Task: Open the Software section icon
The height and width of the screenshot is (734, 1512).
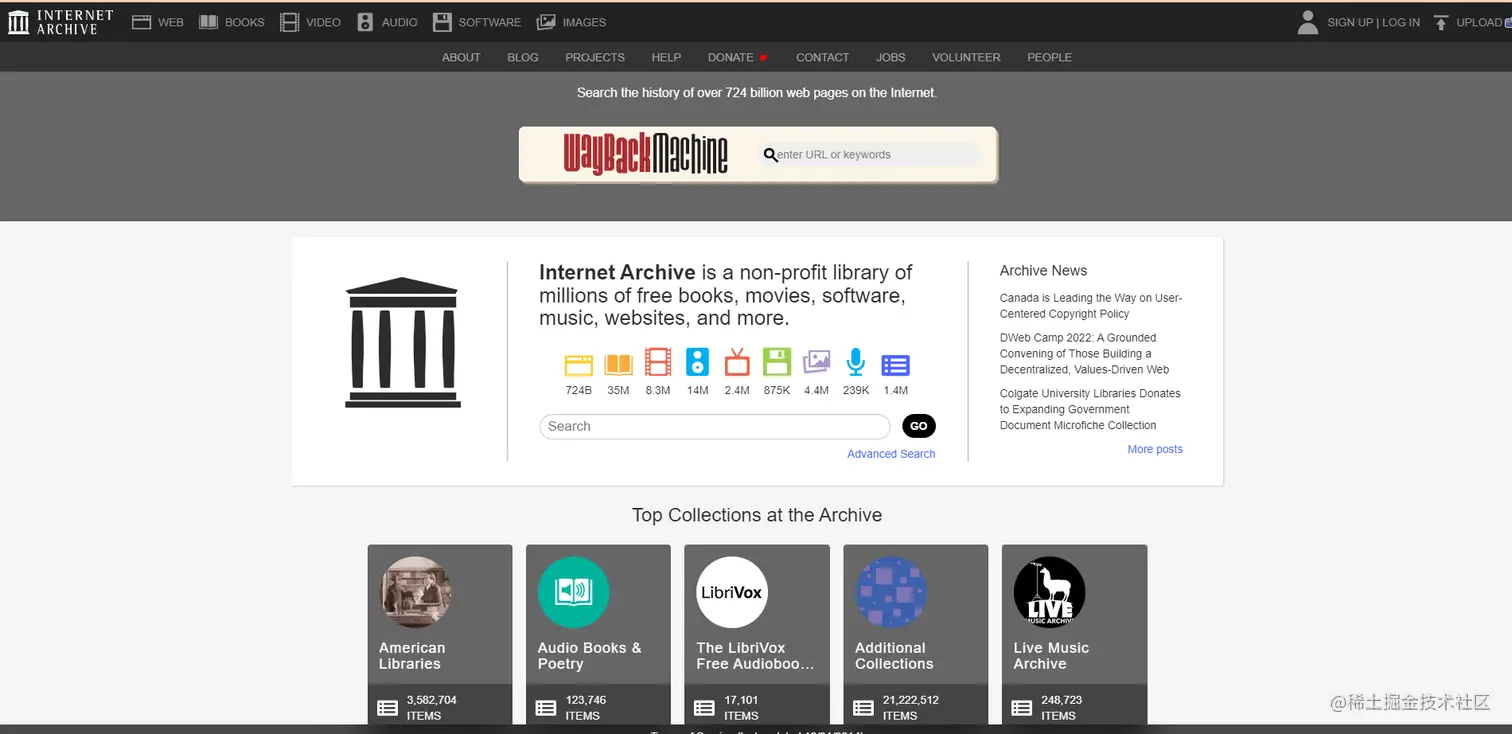Action: click(x=441, y=22)
